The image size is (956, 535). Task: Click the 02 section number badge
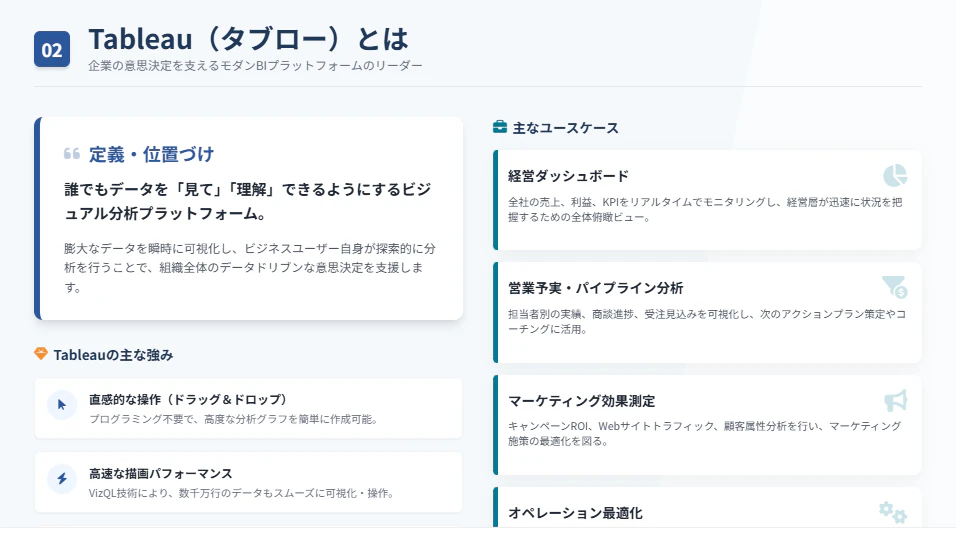coord(52,49)
